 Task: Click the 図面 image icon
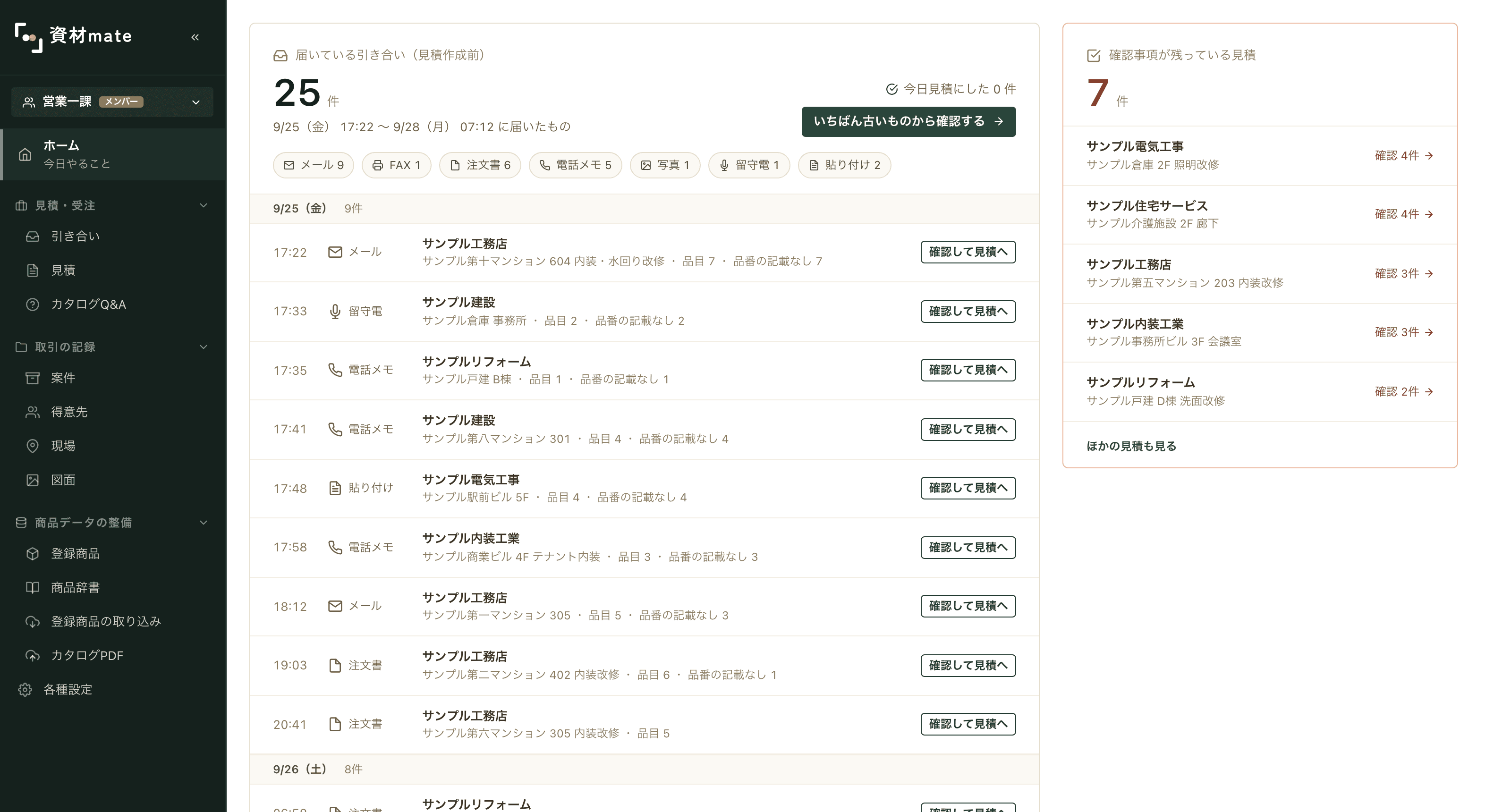tap(33, 480)
